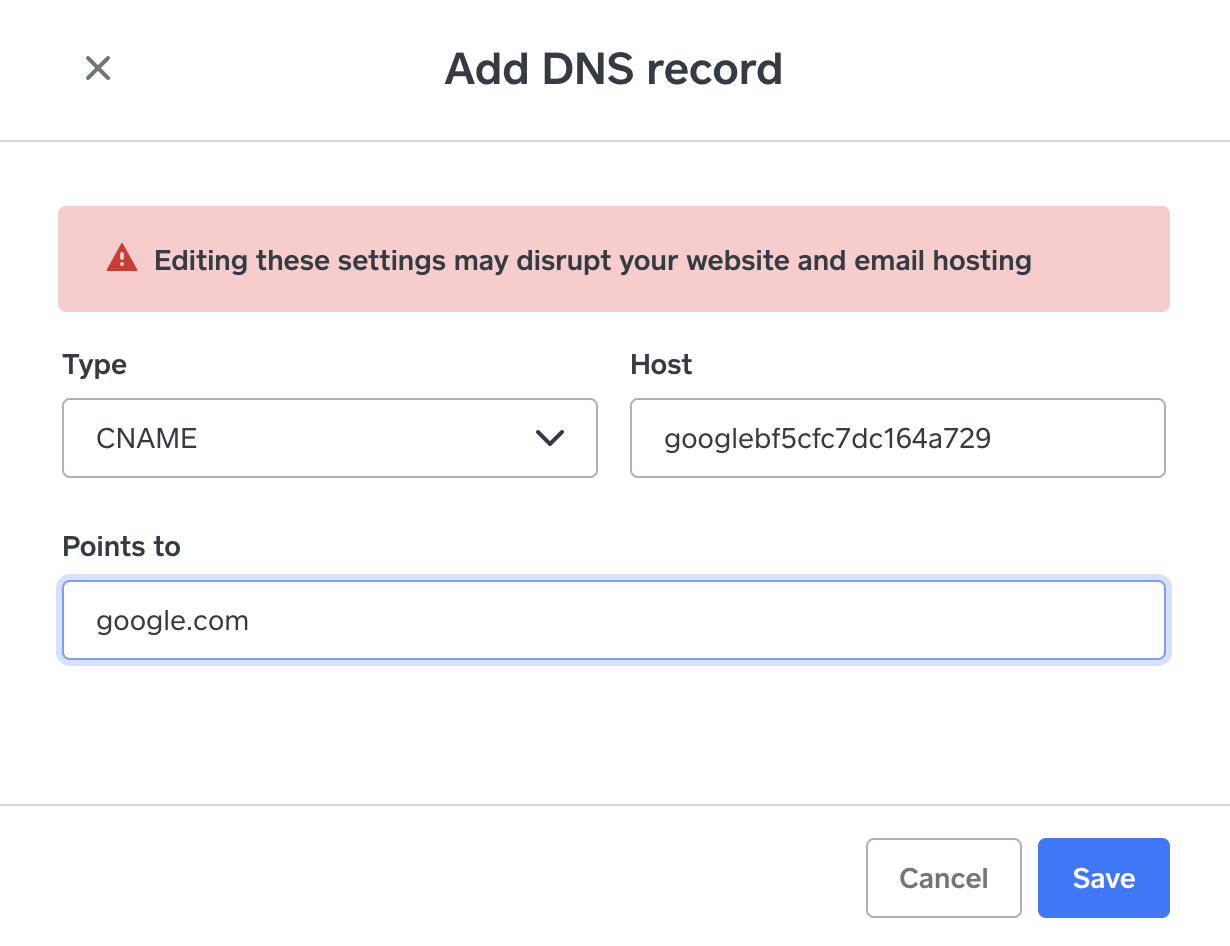1230x946 pixels.
Task: Click the Type field label
Action: pos(95,365)
